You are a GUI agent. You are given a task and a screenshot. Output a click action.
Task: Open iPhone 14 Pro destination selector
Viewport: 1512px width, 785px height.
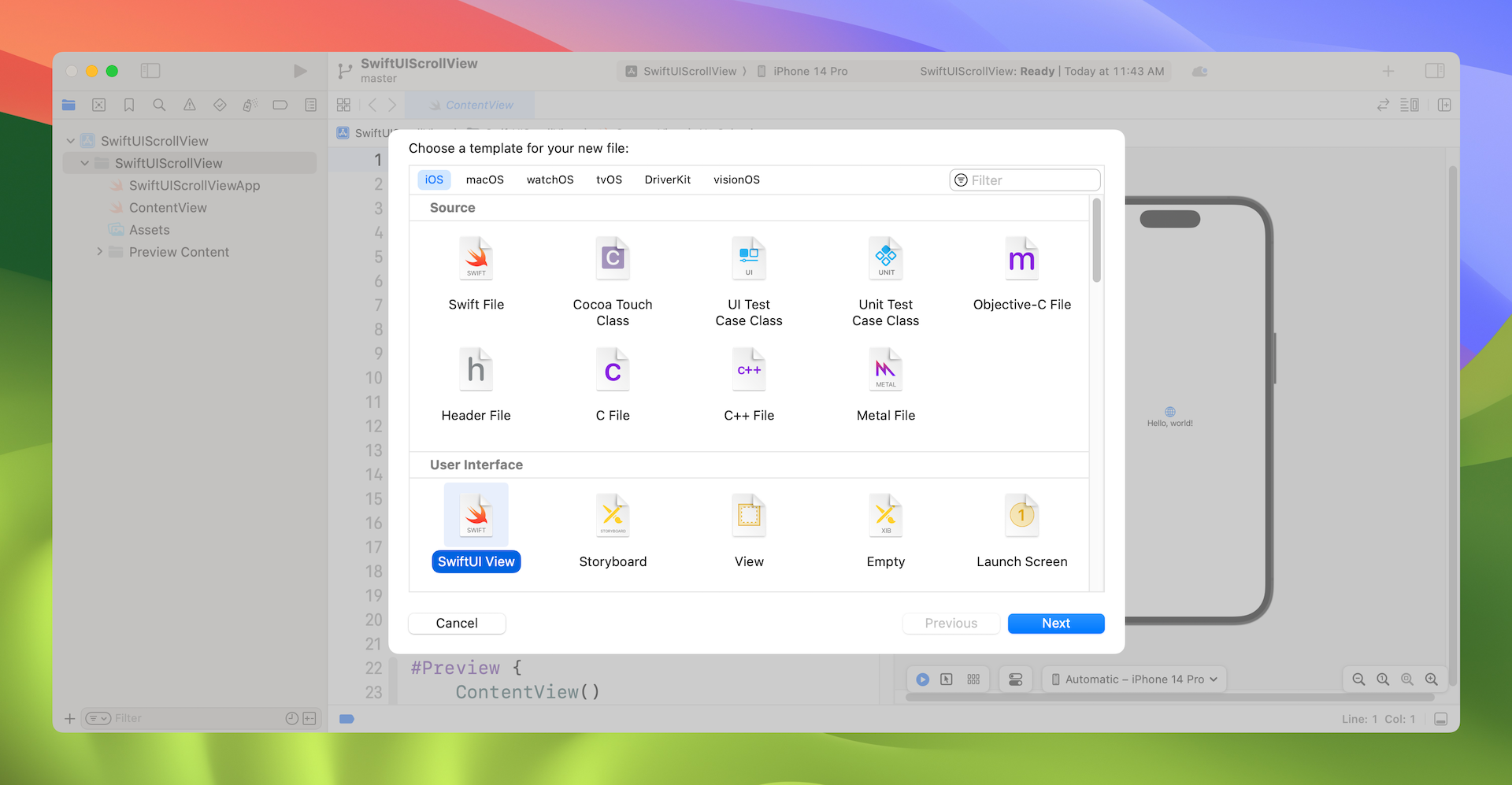802,71
